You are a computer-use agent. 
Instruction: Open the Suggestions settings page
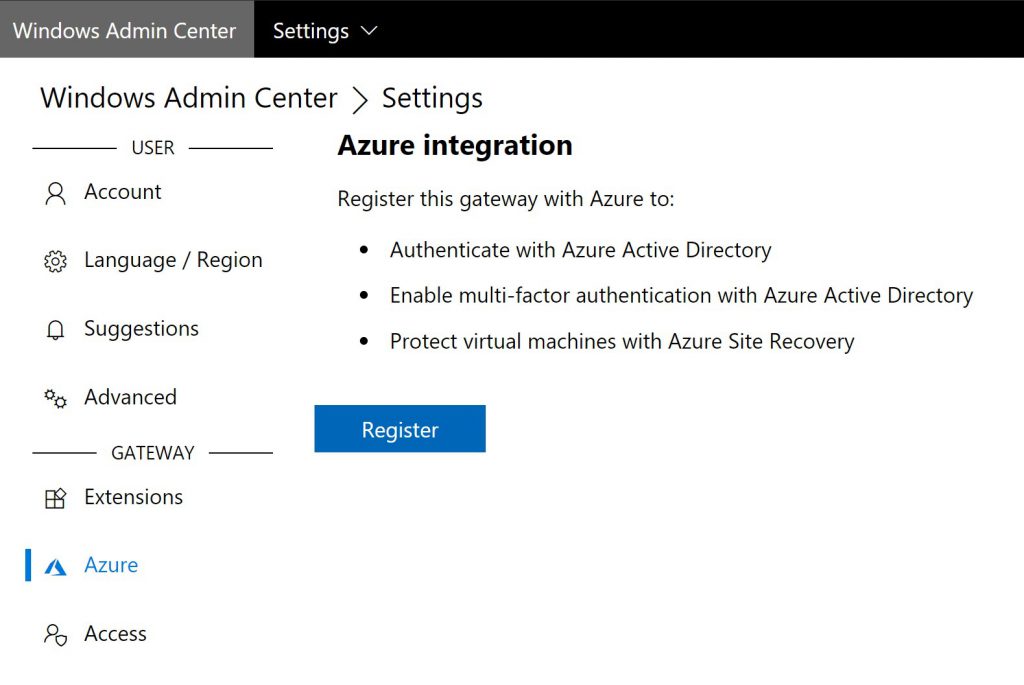141,328
